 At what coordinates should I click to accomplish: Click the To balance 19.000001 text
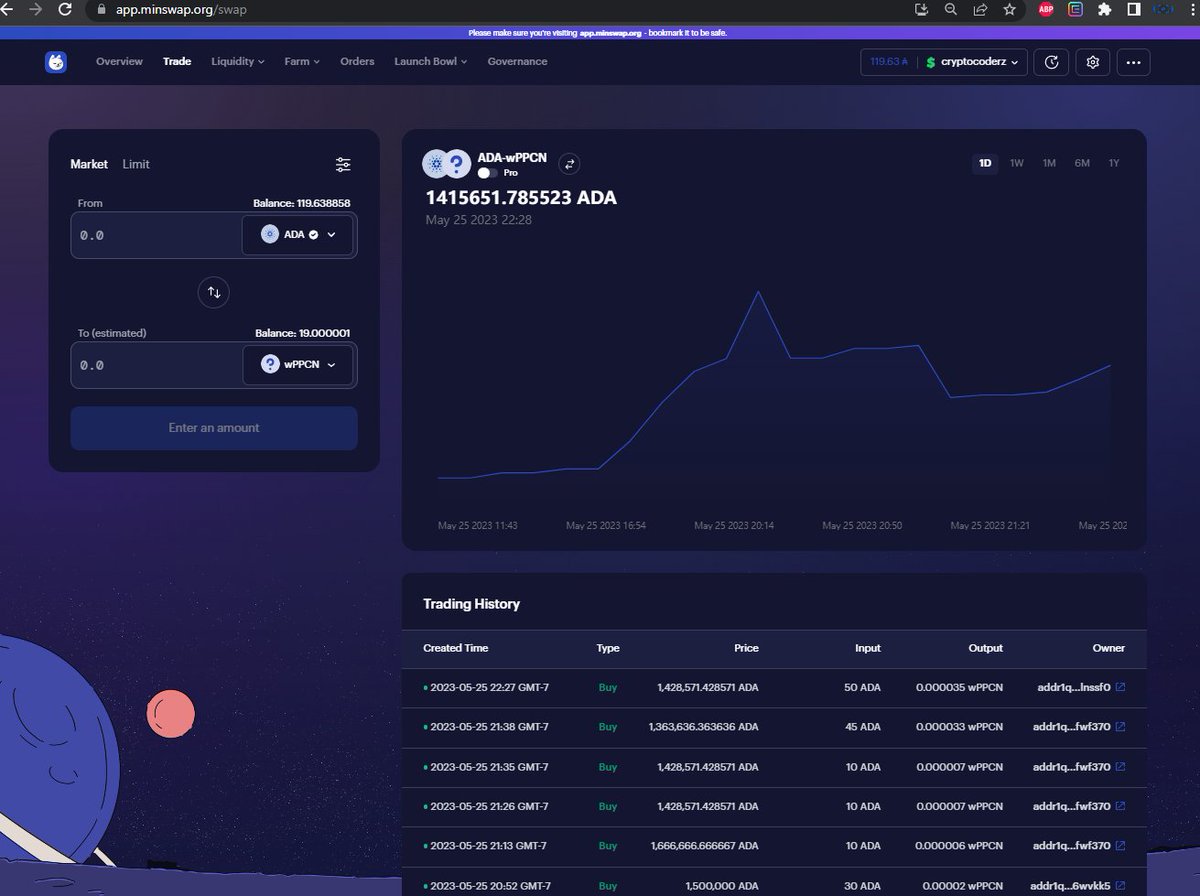point(301,333)
